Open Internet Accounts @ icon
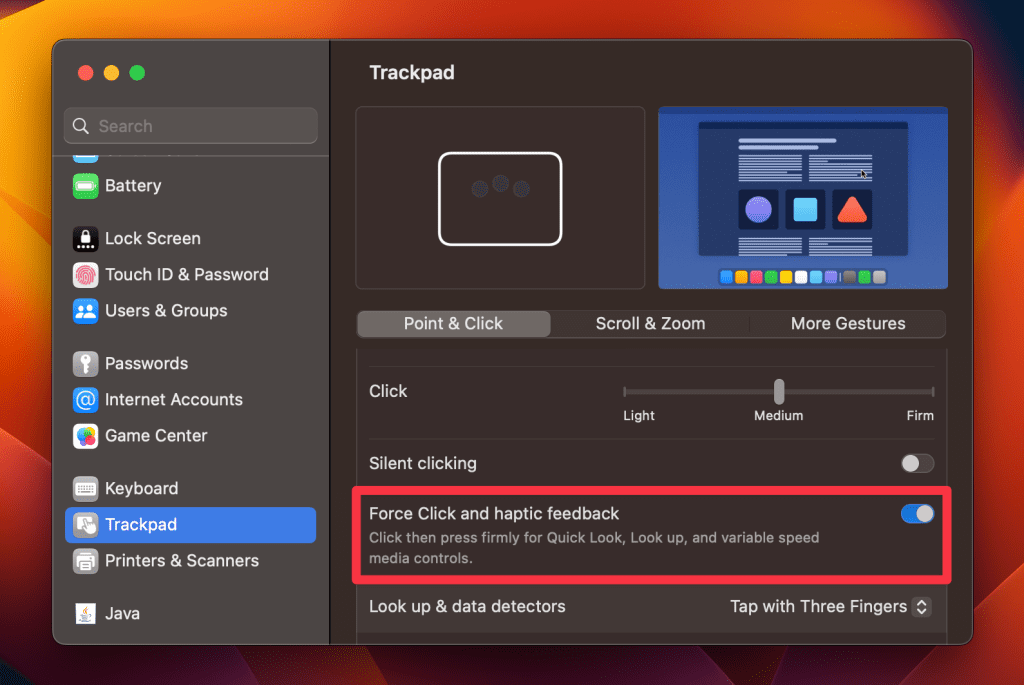1024x685 pixels. (x=86, y=400)
